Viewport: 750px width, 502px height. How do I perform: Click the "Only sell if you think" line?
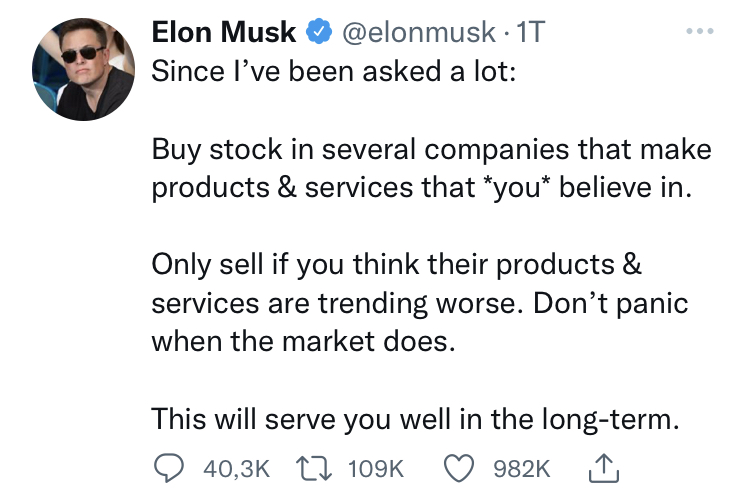coord(395,266)
